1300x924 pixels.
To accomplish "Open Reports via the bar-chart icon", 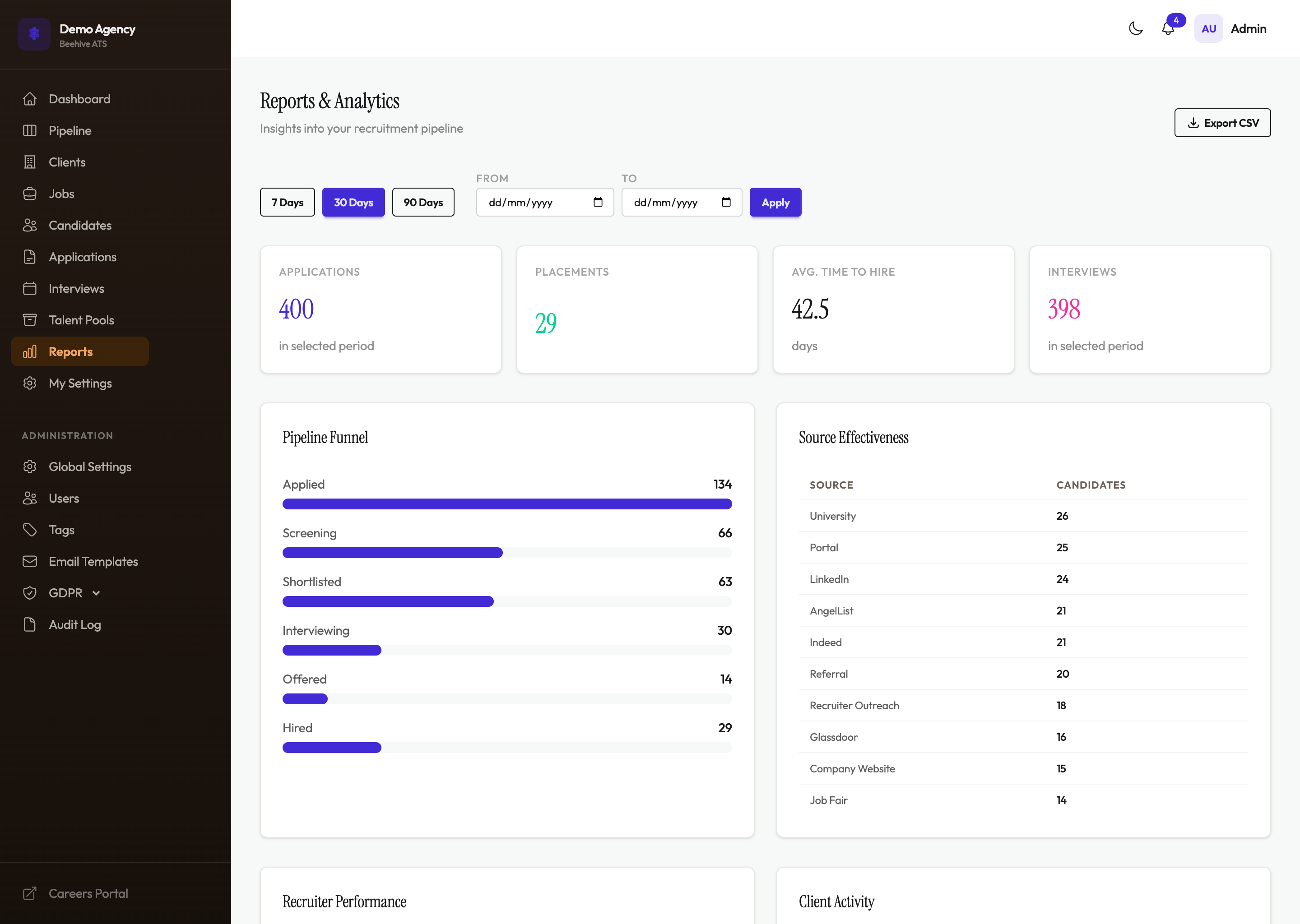I will [x=30, y=351].
